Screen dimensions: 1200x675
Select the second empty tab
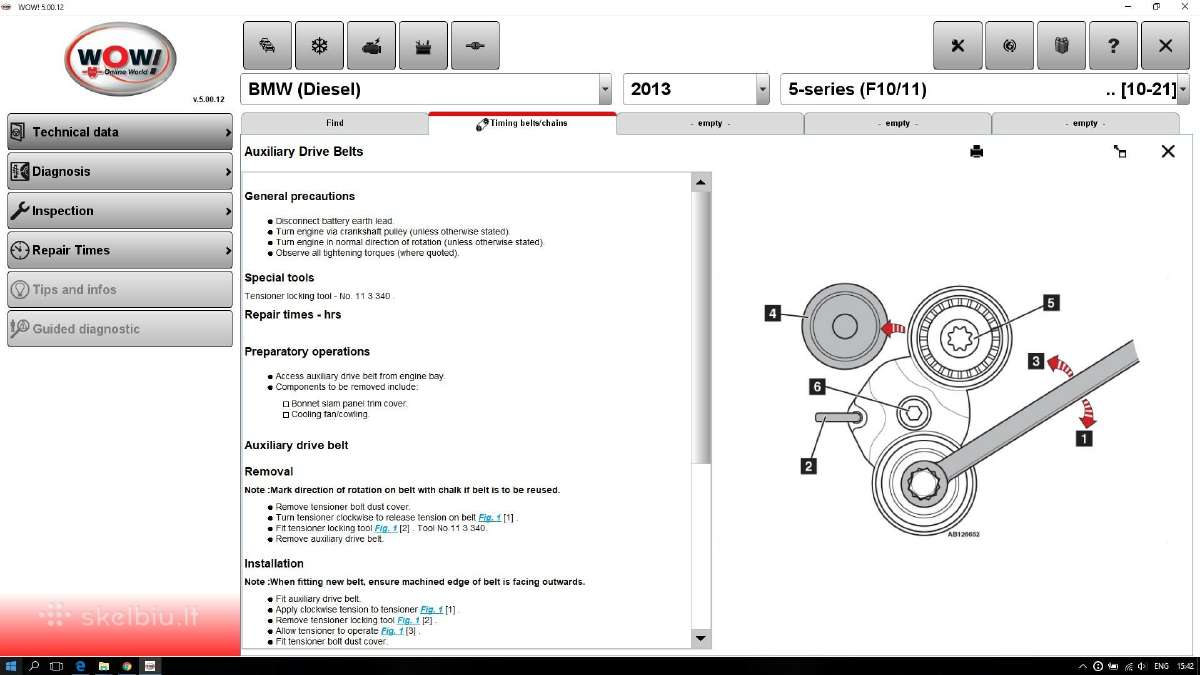click(898, 123)
